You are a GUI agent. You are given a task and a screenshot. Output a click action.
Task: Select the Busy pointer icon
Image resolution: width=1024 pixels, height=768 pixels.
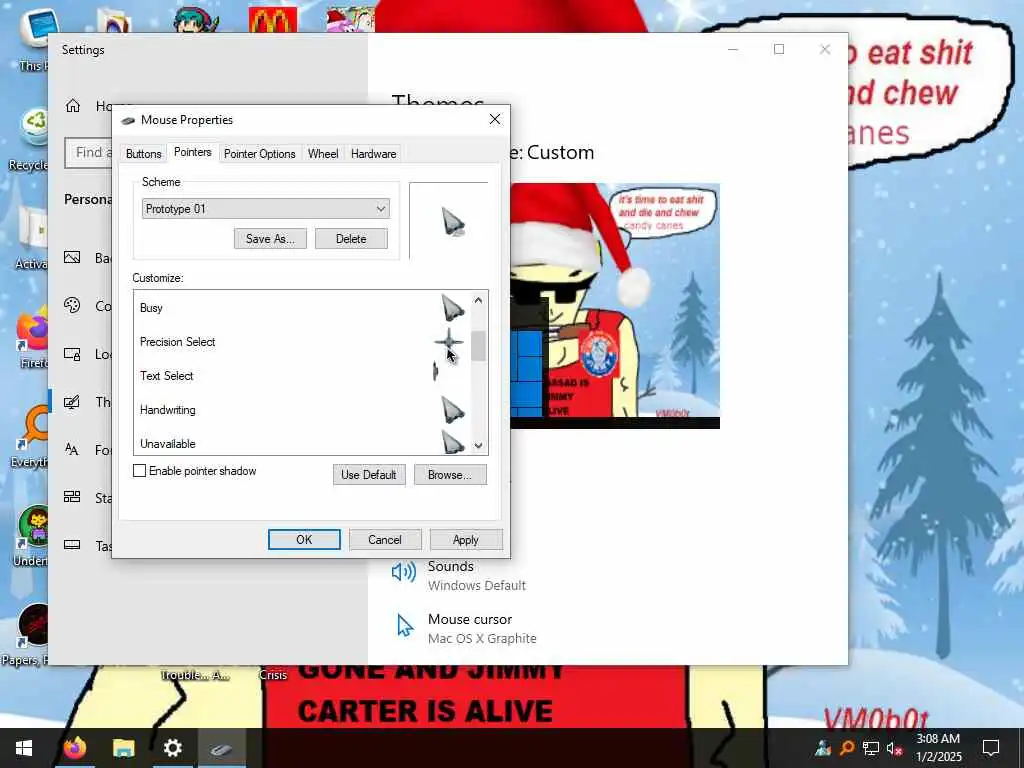coord(453,308)
